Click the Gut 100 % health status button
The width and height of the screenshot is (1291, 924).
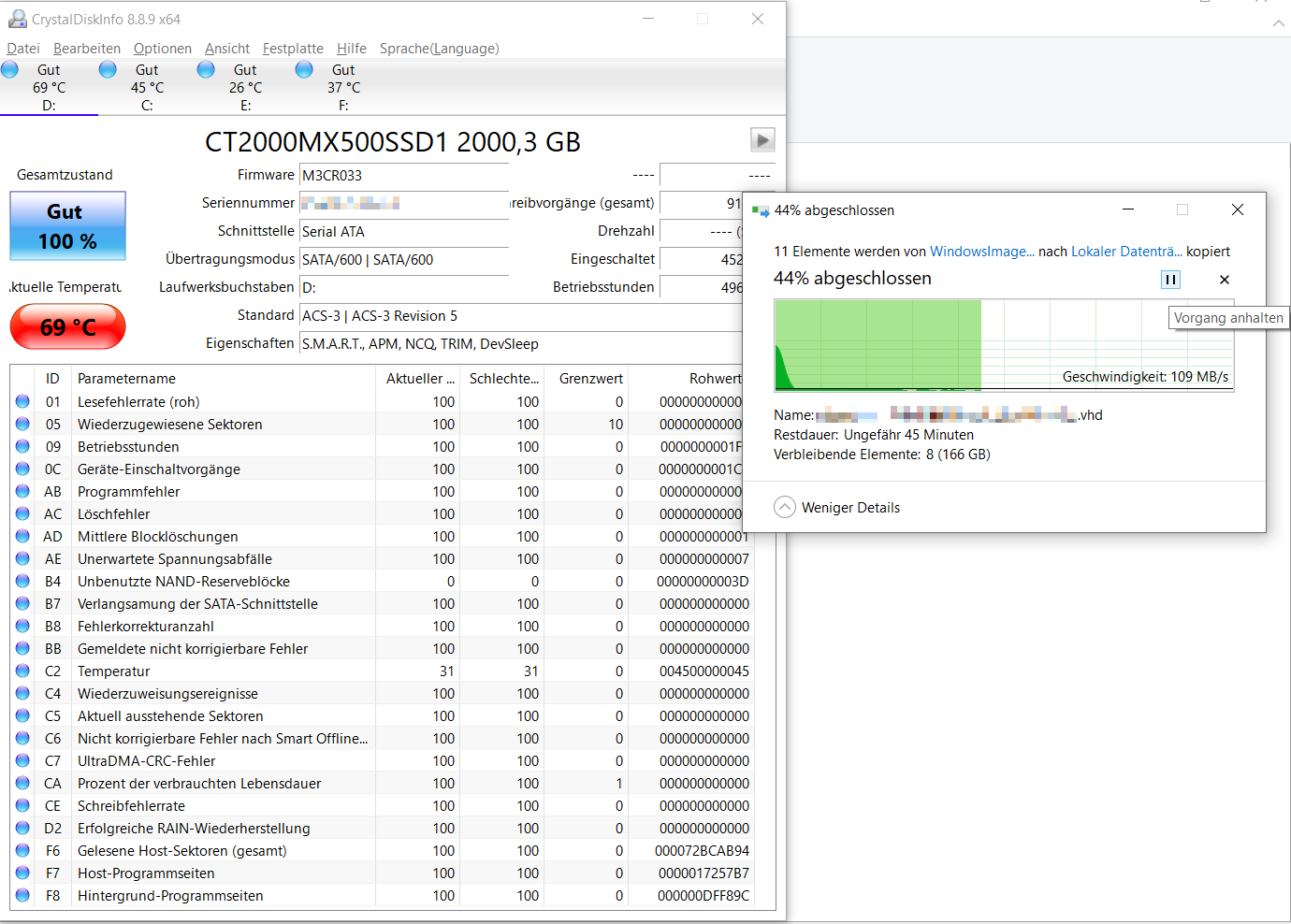click(x=67, y=226)
